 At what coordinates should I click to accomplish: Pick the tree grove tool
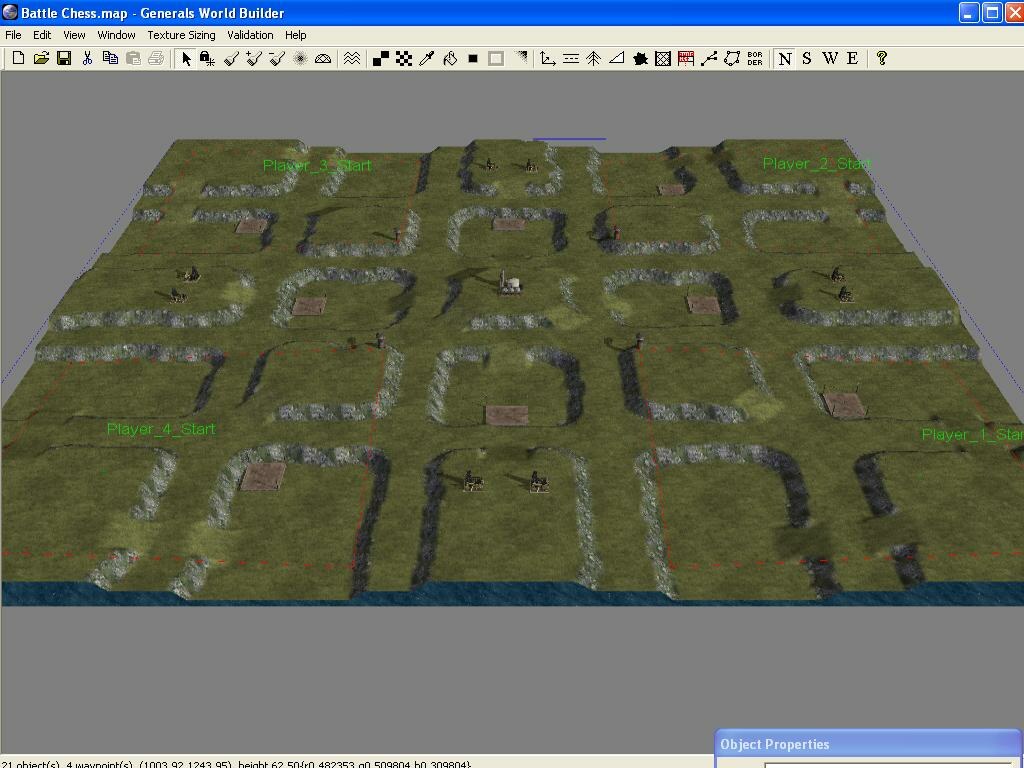594,59
